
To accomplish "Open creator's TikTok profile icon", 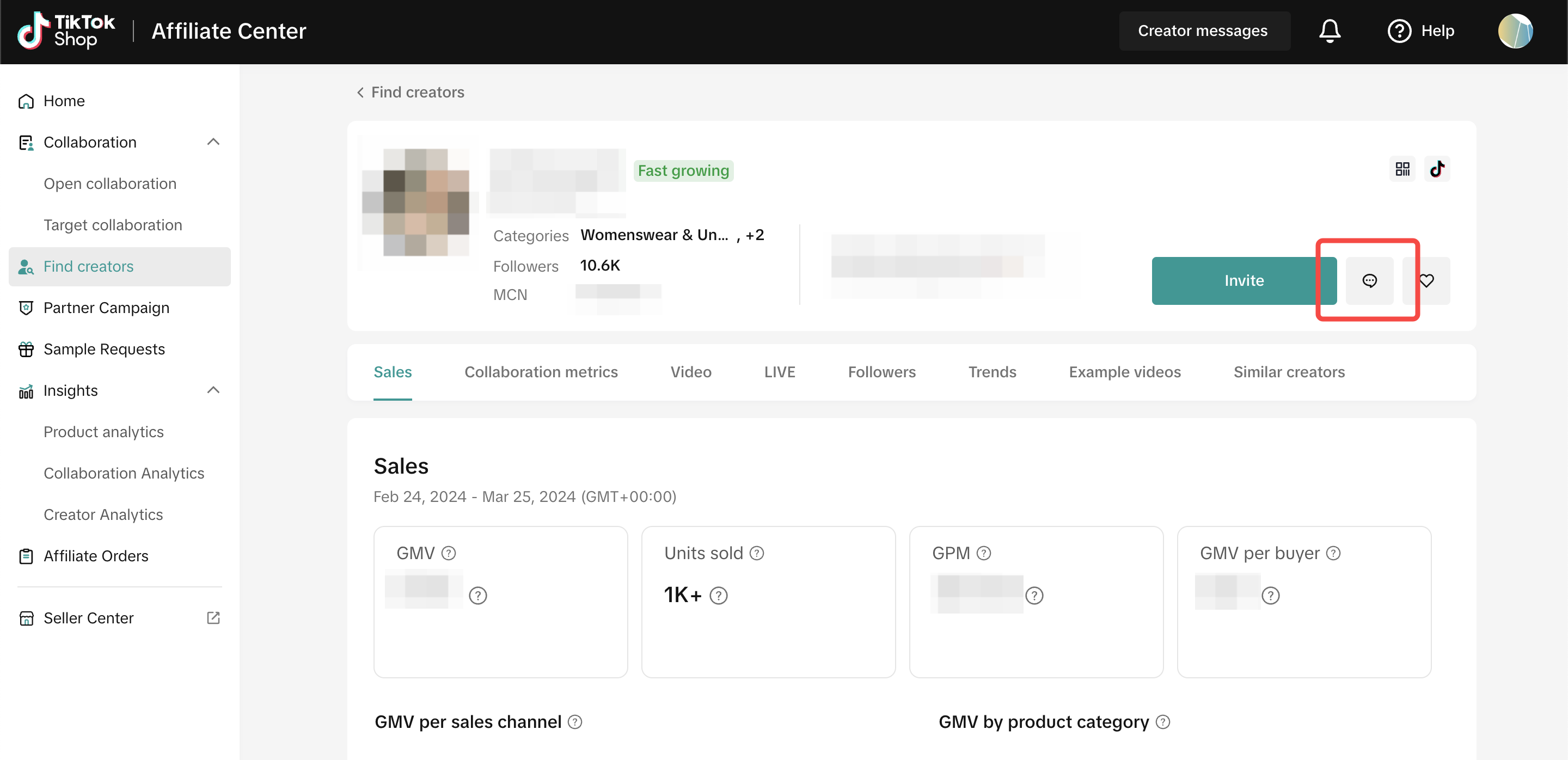I will point(1437,169).
